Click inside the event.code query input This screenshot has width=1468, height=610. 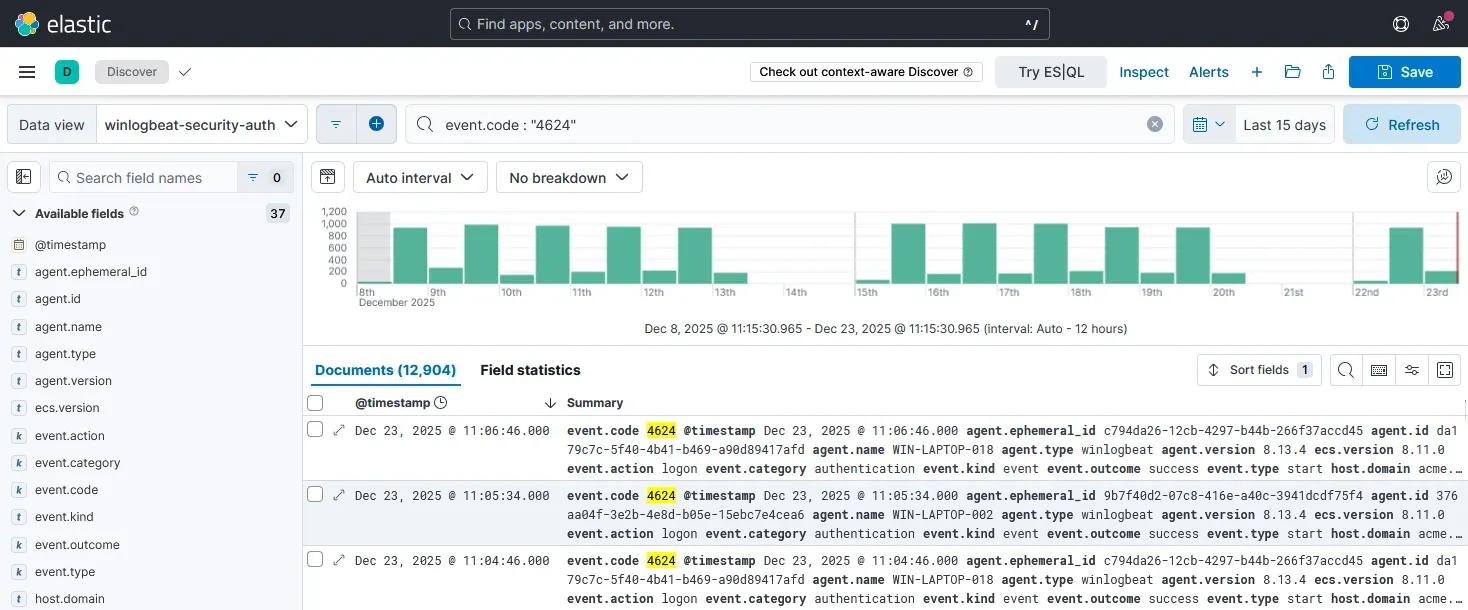coord(700,123)
